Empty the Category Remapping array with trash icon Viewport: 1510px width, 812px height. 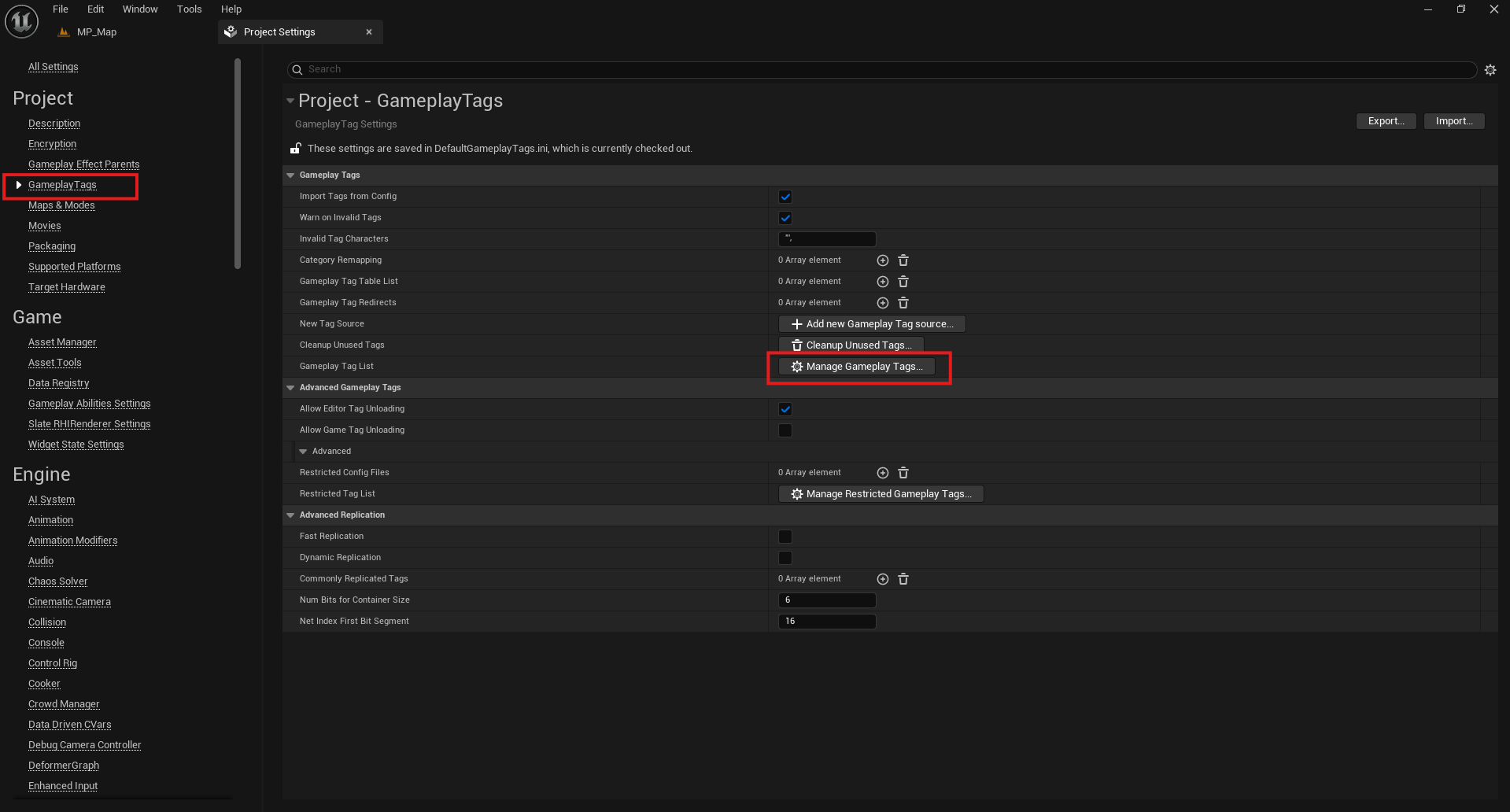click(x=903, y=260)
